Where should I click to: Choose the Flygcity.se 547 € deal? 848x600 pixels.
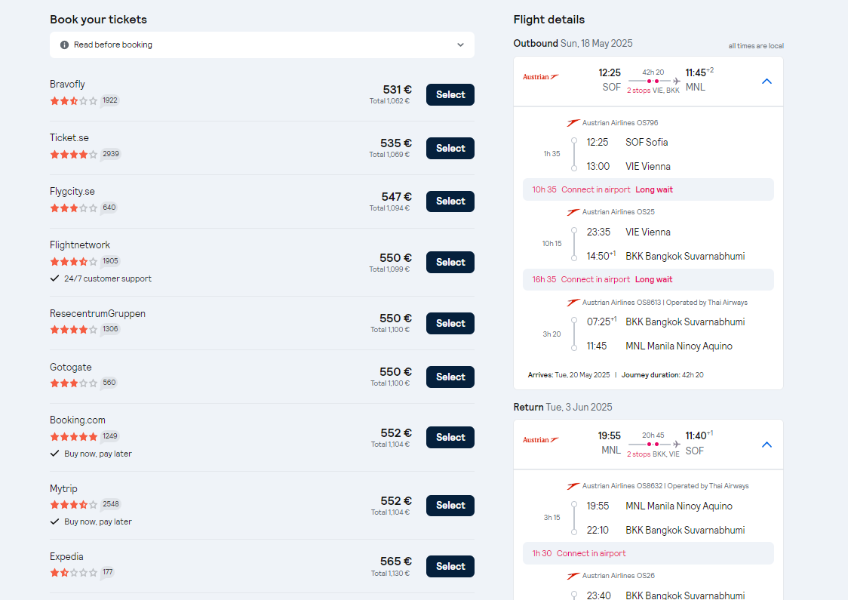tap(450, 201)
